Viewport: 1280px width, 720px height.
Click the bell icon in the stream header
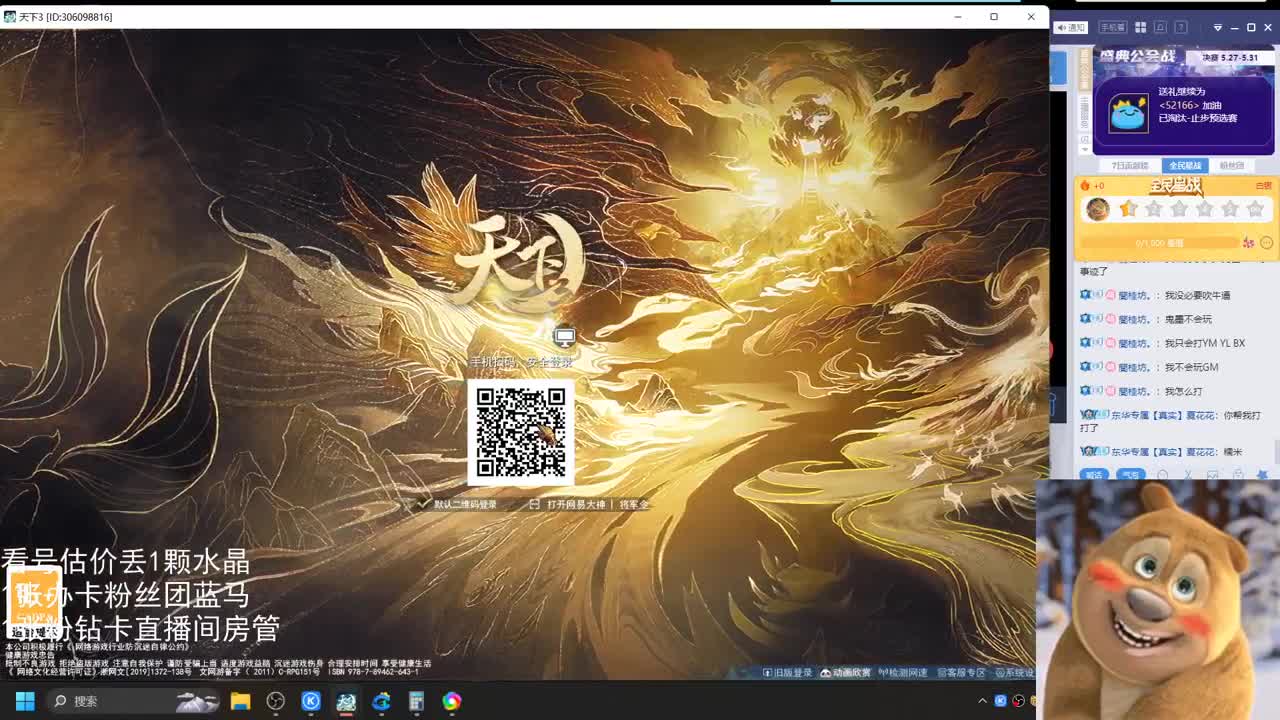[1160, 27]
